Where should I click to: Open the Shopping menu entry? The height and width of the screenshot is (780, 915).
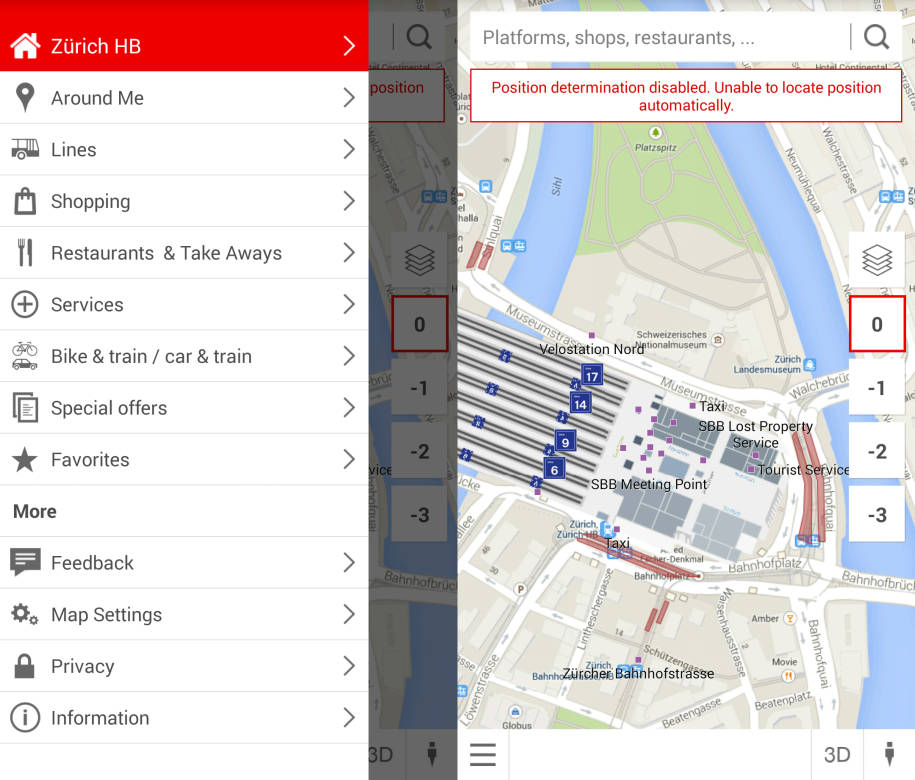coord(184,201)
